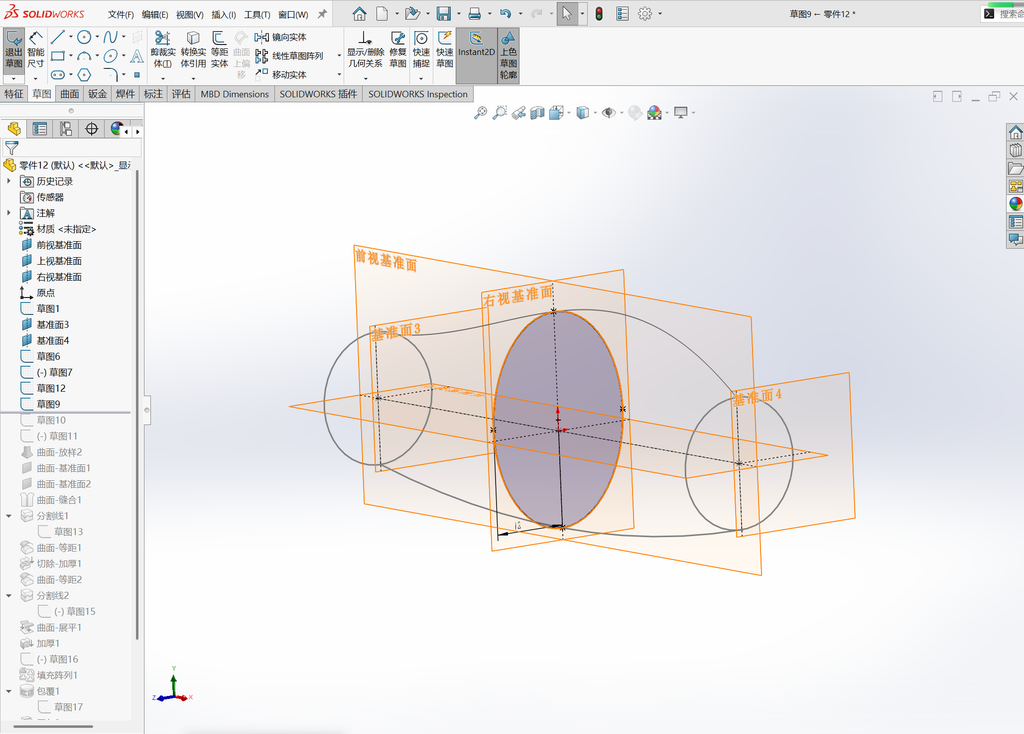The image size is (1024, 734).
Task: Open the 插入(I) menu
Action: pos(223,14)
